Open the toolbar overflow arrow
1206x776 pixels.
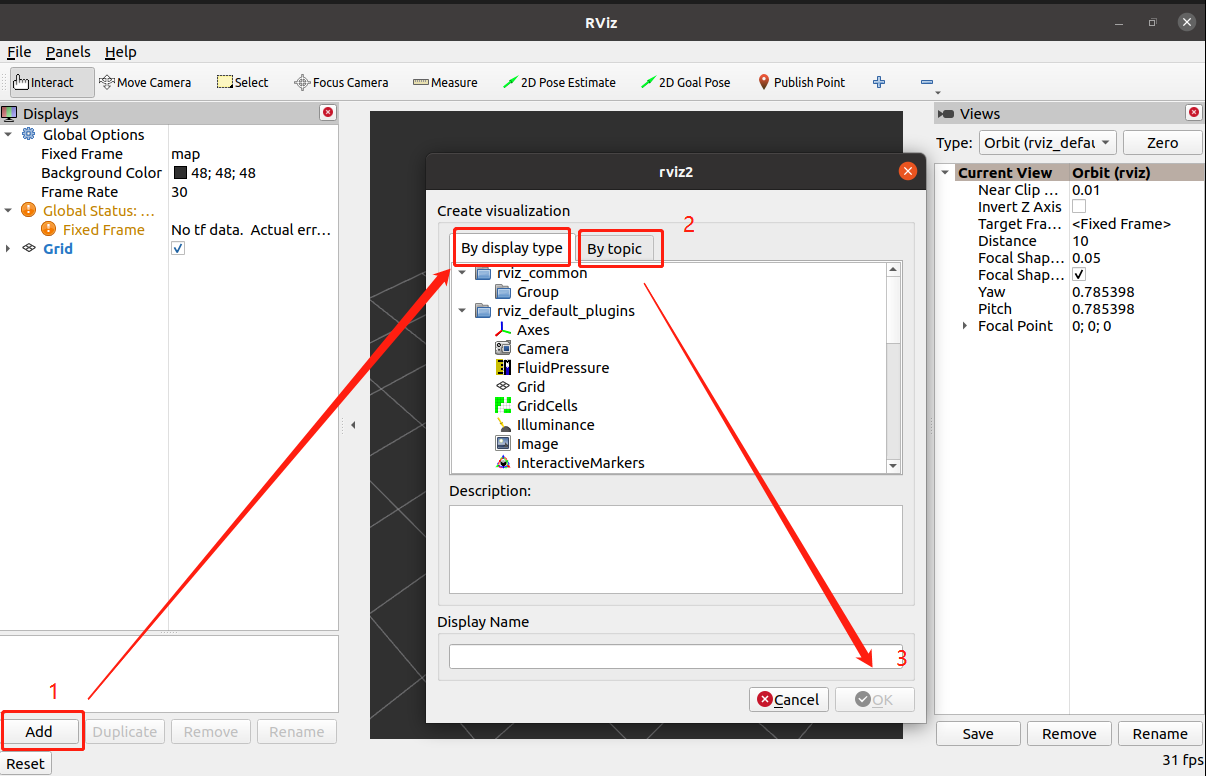(938, 92)
